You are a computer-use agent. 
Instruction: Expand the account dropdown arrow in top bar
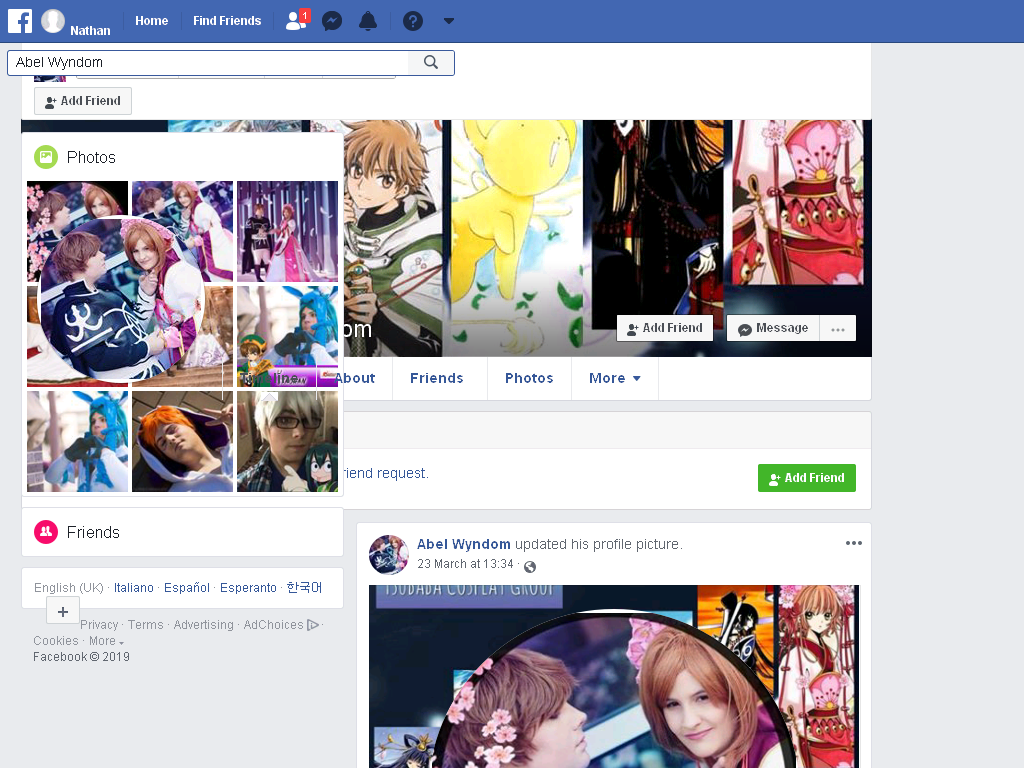(x=449, y=21)
